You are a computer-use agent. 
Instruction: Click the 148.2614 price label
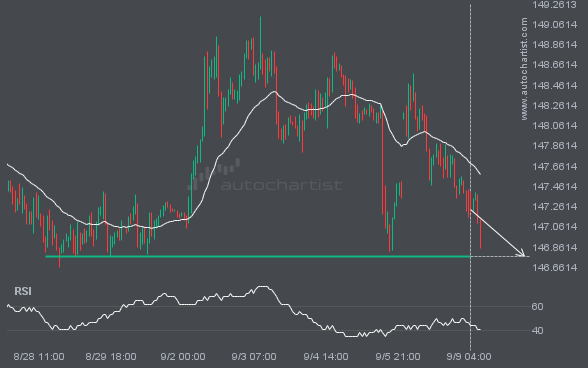point(554,105)
